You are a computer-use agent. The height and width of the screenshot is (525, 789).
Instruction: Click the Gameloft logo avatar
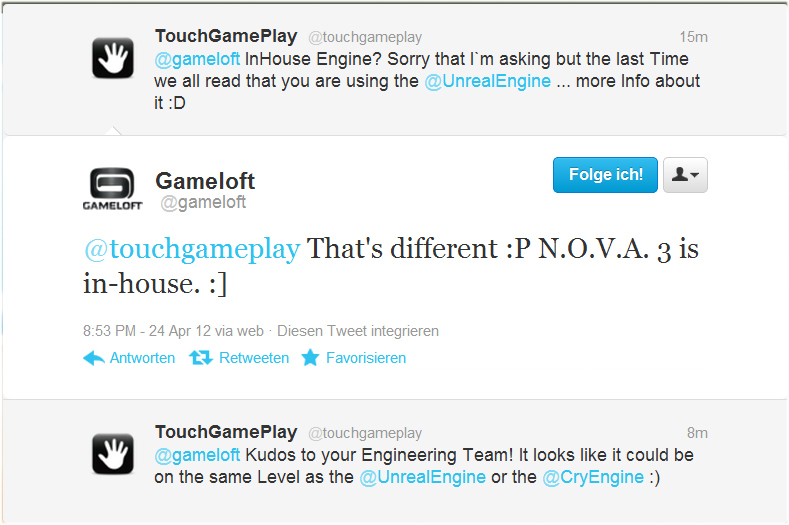tap(112, 189)
